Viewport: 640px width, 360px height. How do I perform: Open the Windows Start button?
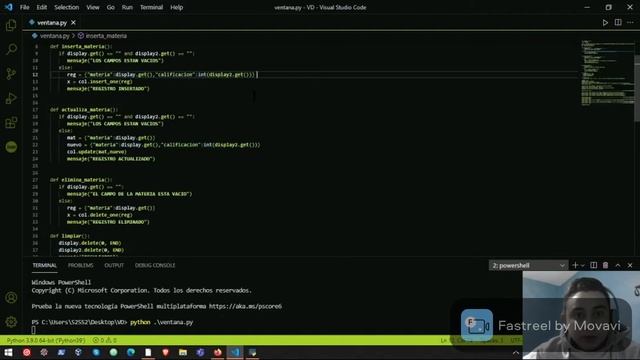coord(8,352)
